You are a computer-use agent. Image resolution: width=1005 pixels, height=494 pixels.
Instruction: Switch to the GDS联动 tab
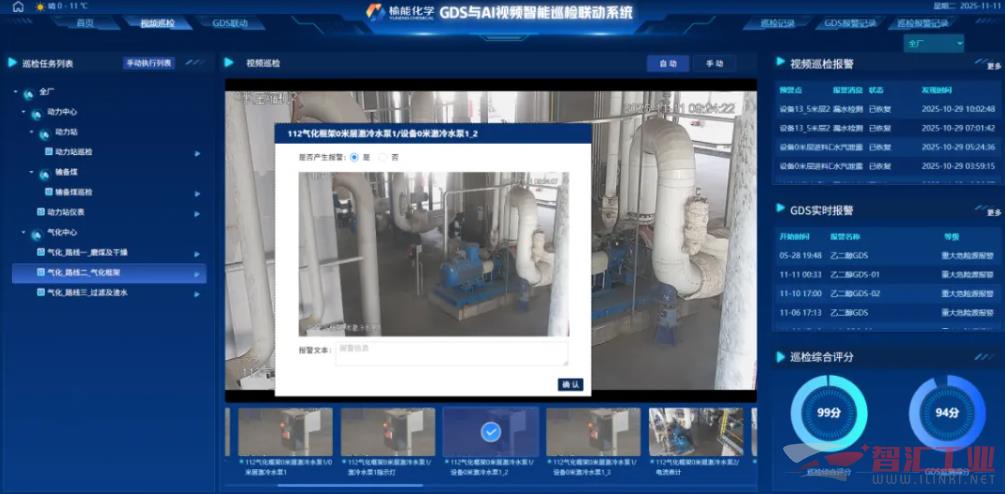pyautogui.click(x=230, y=23)
